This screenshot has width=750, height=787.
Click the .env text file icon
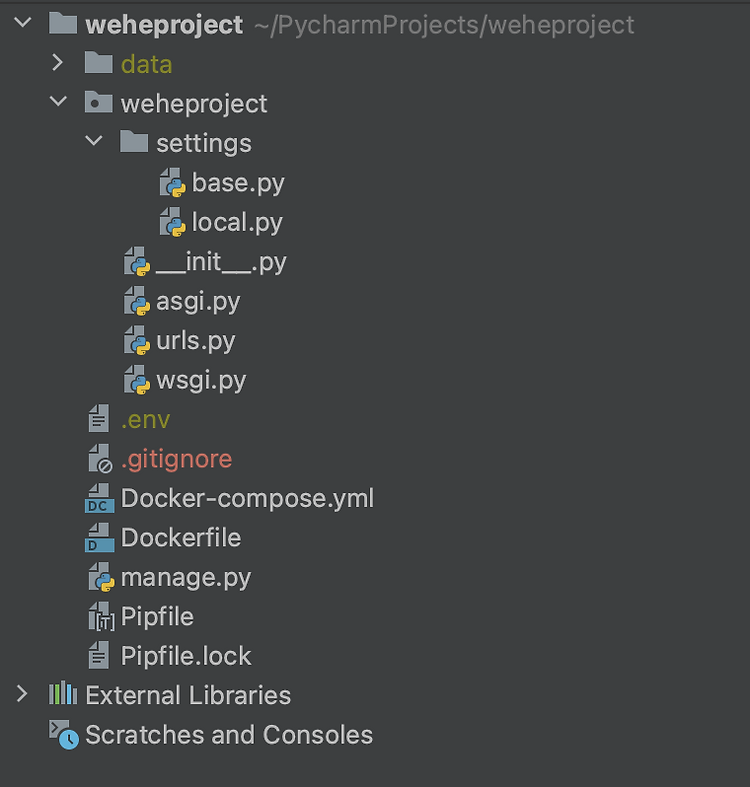(99, 419)
